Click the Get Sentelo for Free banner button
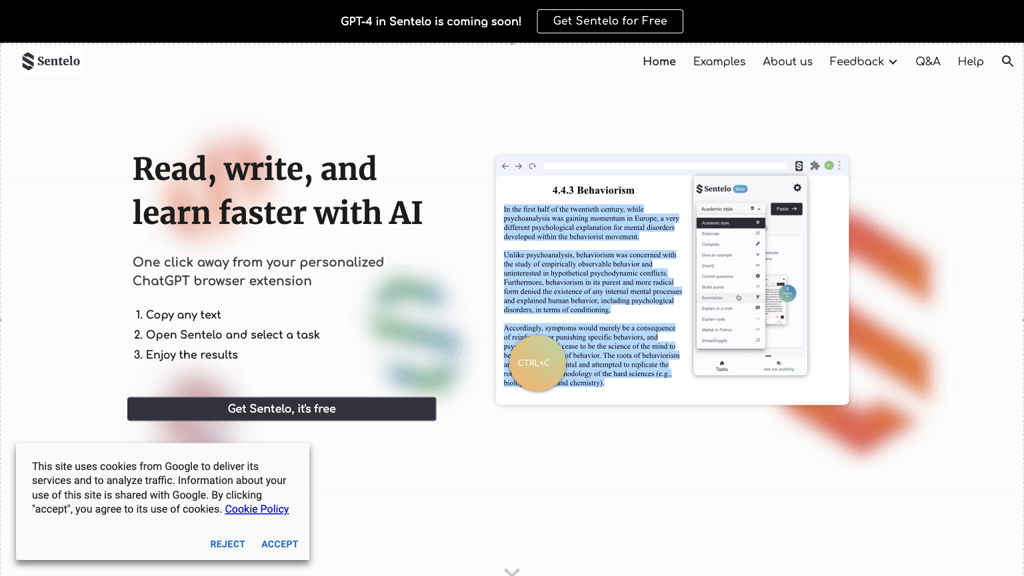This screenshot has width=1024, height=576. 610,21
